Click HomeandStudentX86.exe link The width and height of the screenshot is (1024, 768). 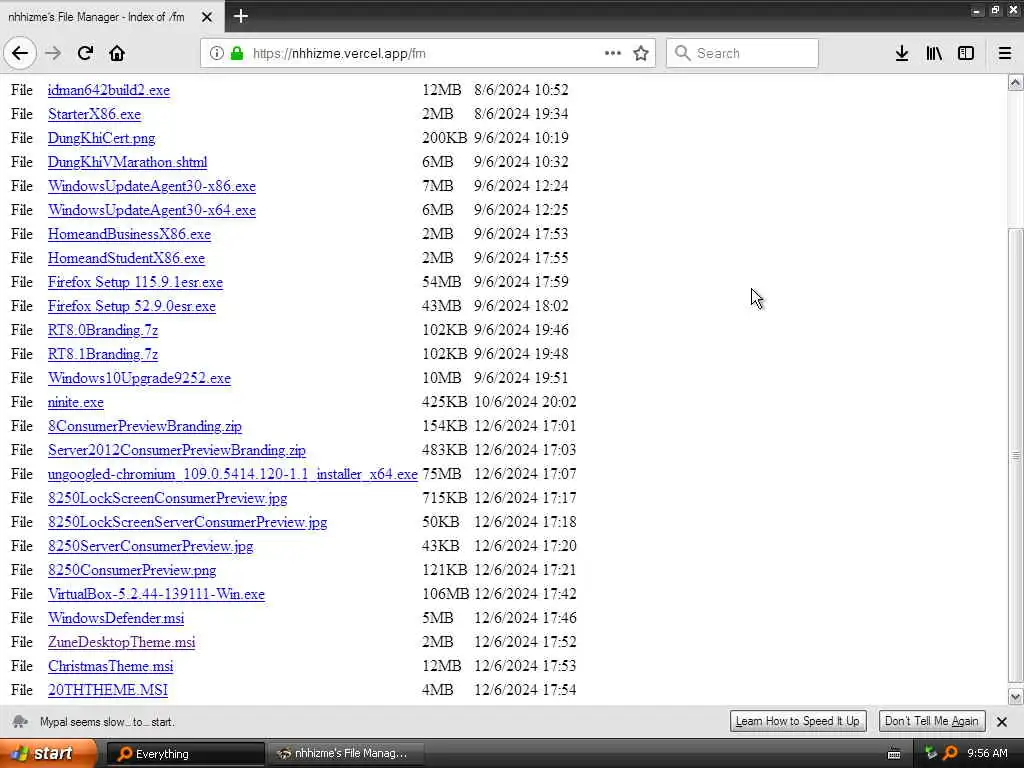(126, 259)
